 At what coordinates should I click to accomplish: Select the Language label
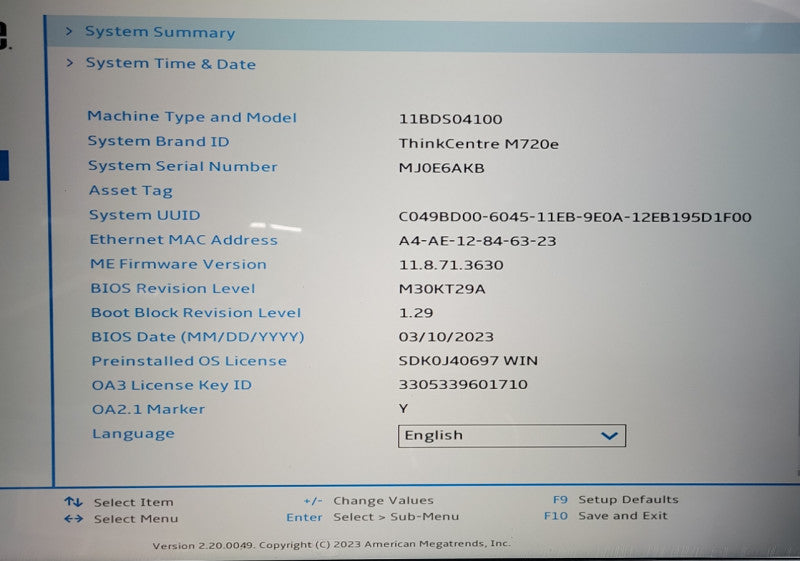[133, 434]
